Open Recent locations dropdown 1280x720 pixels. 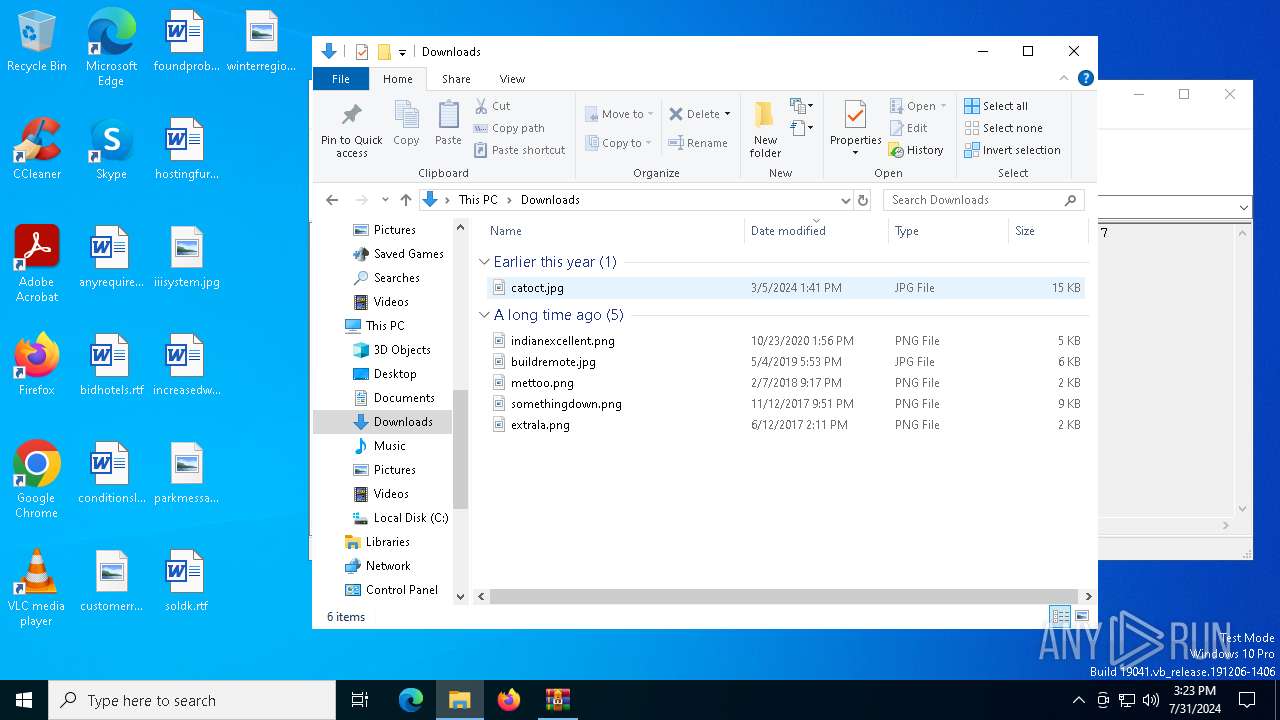pos(385,200)
